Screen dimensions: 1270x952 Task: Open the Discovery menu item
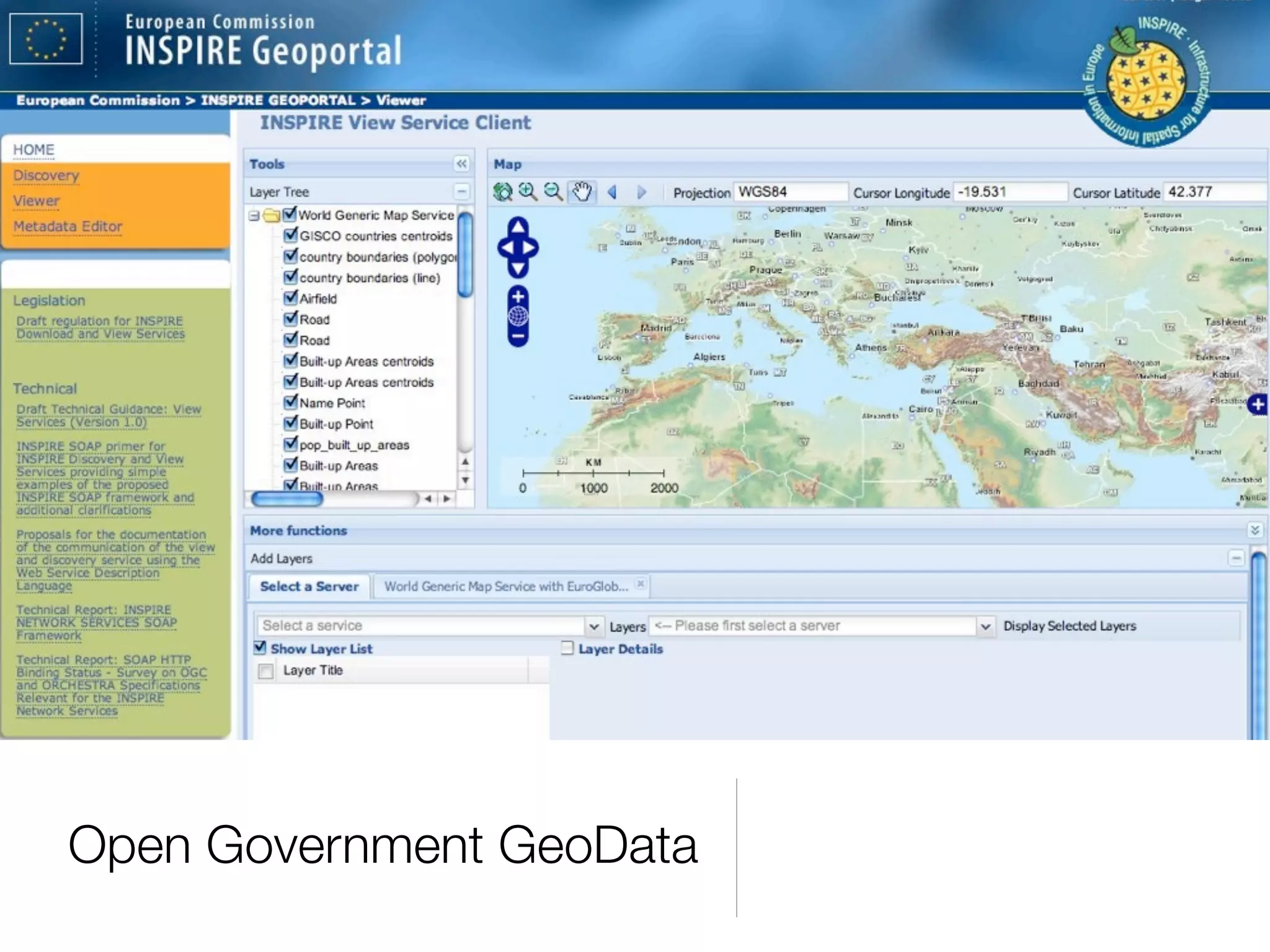47,175
